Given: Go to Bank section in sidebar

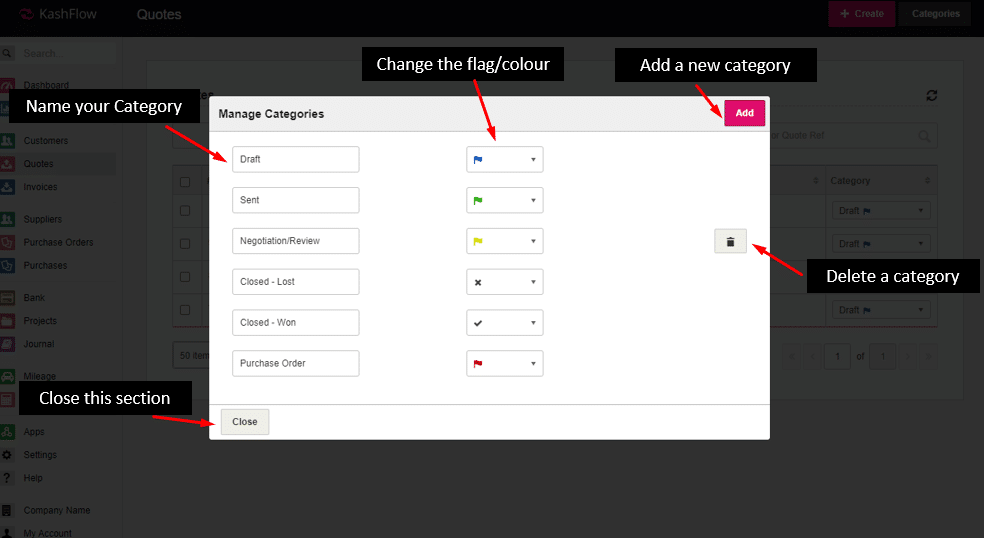Looking at the screenshot, I should coord(34,298).
